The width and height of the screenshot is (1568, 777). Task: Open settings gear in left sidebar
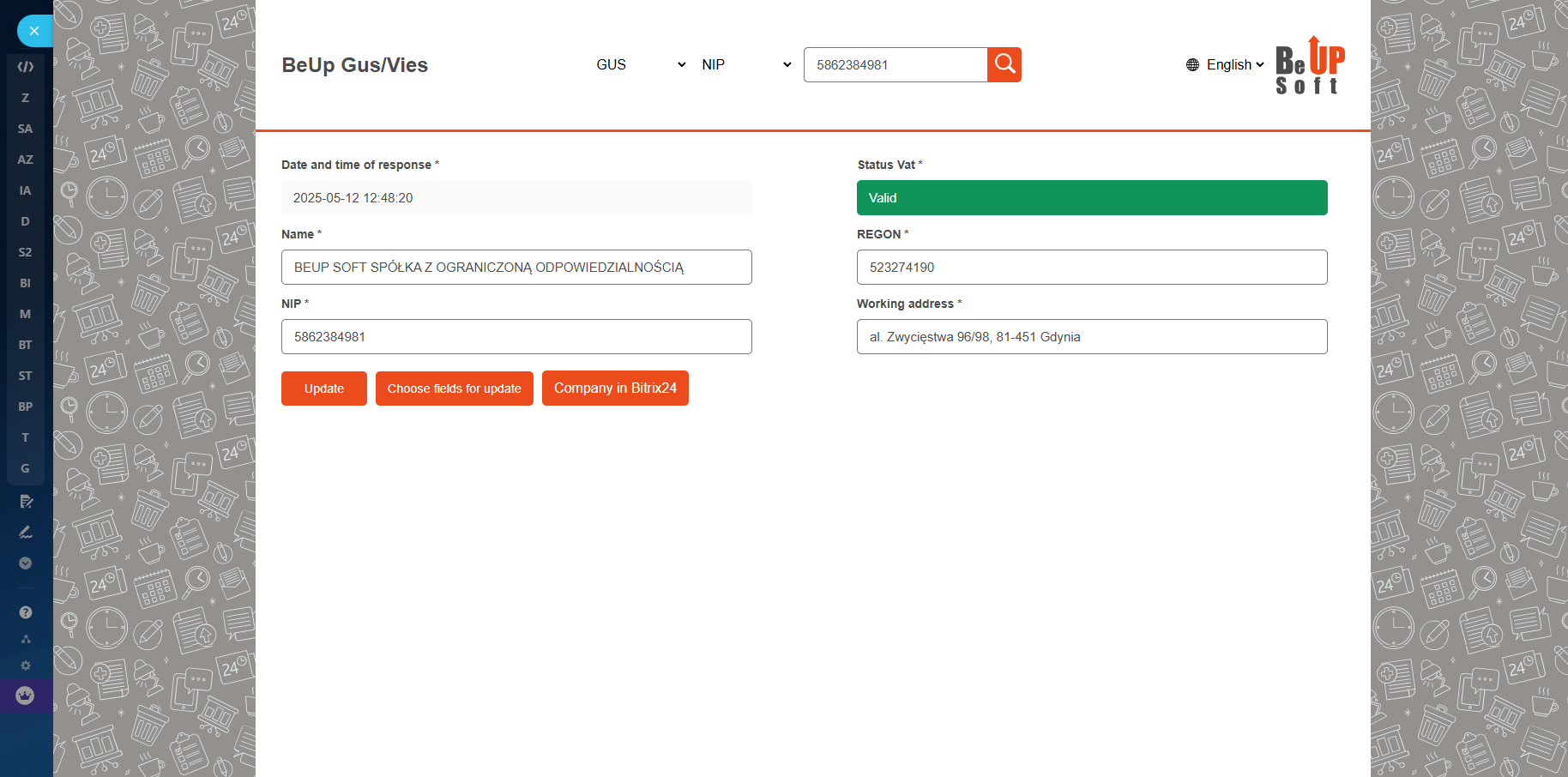pos(26,666)
